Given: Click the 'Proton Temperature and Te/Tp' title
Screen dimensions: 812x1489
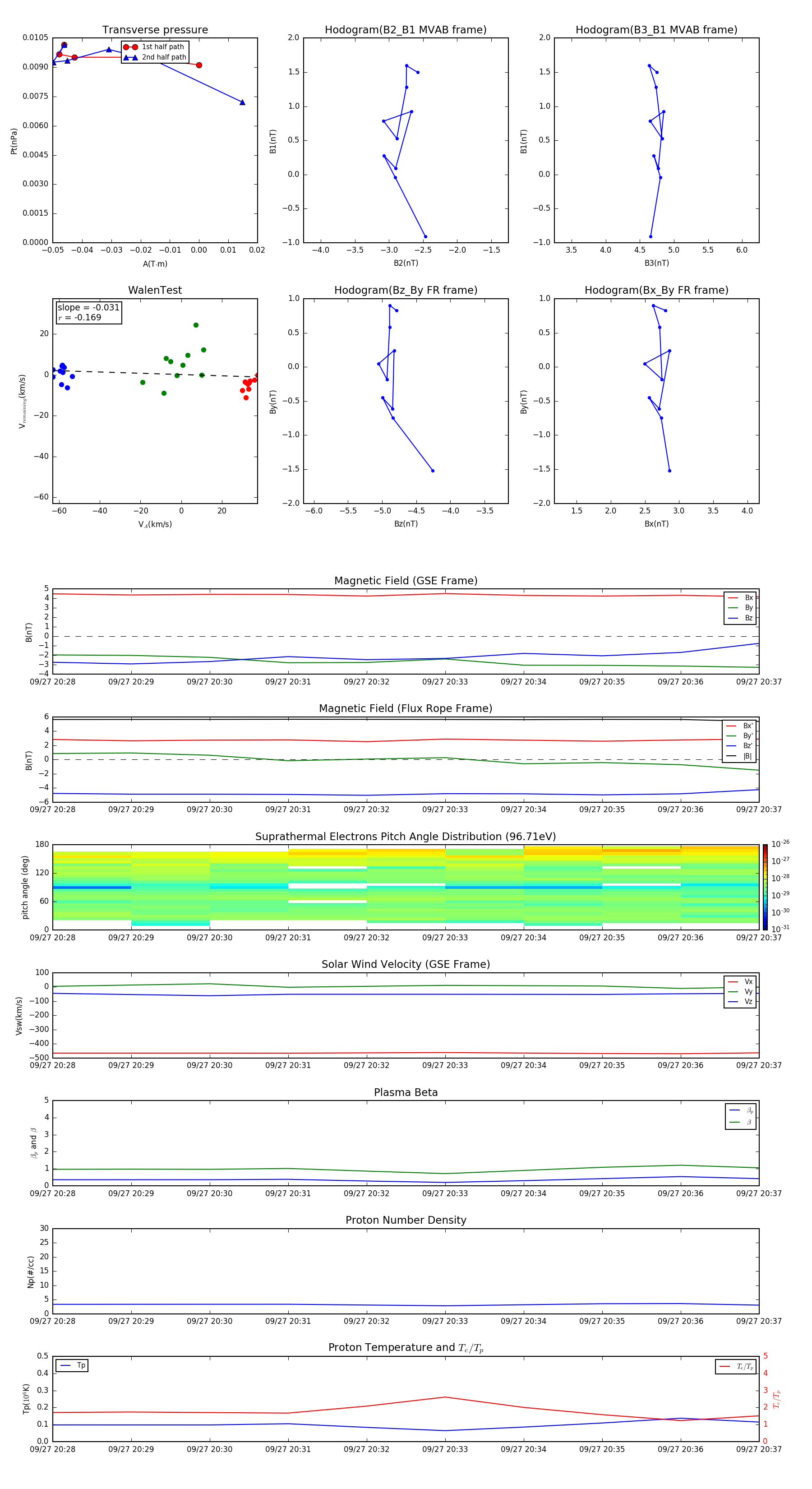Looking at the screenshot, I should 406,1348.
